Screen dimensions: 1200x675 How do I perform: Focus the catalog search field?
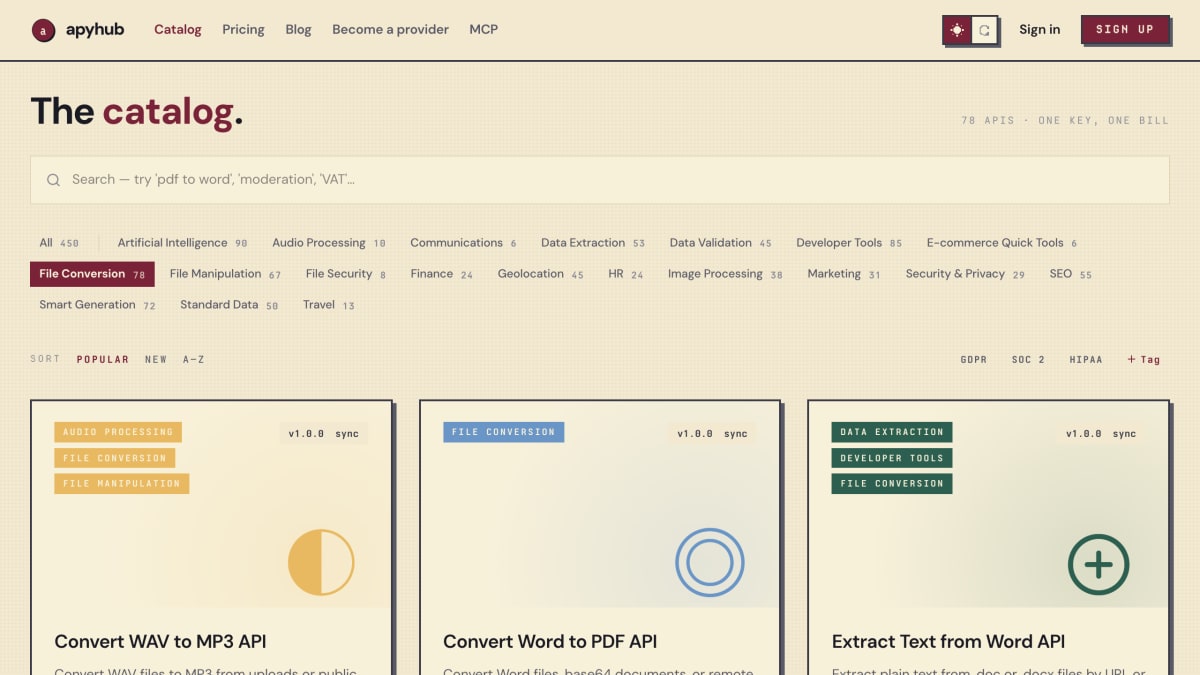click(x=600, y=180)
